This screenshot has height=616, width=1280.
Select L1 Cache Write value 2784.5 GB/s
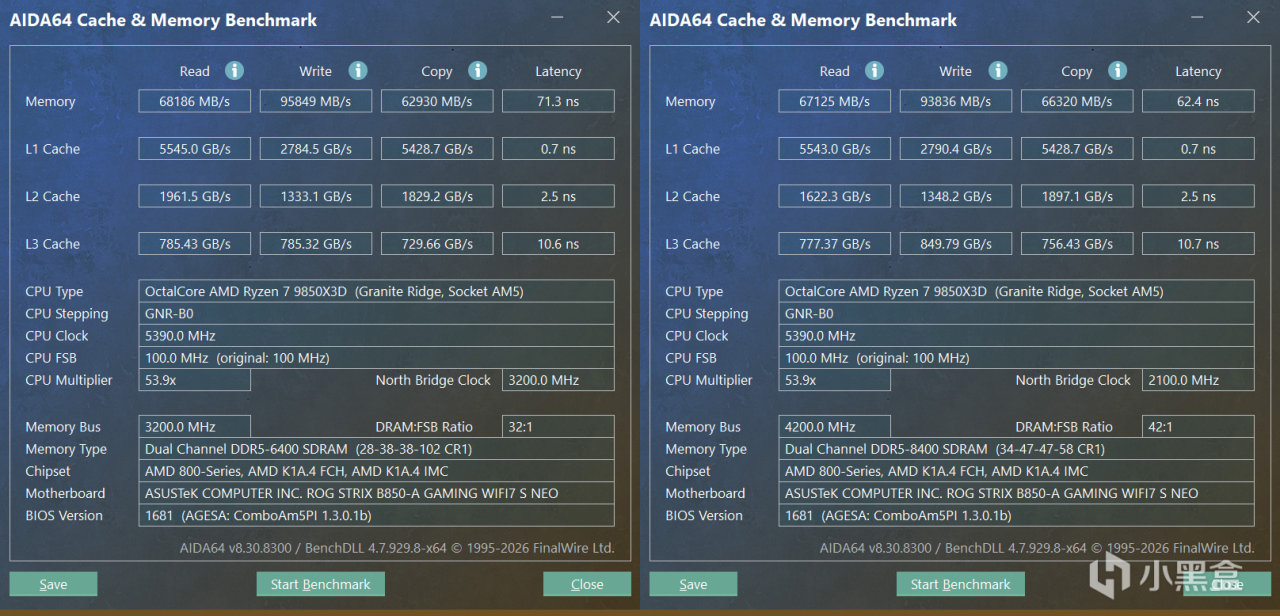point(316,149)
